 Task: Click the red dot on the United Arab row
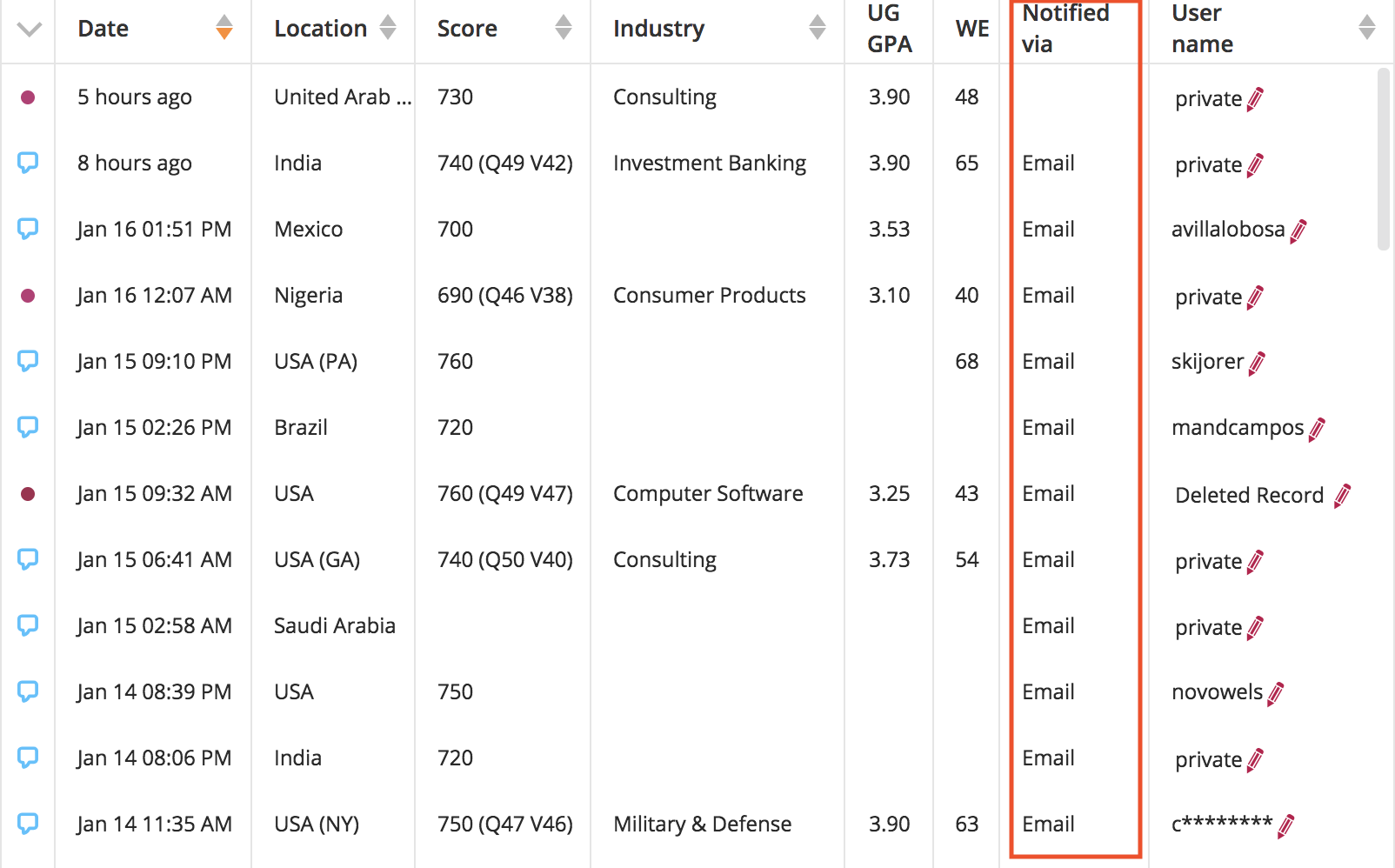(28, 97)
